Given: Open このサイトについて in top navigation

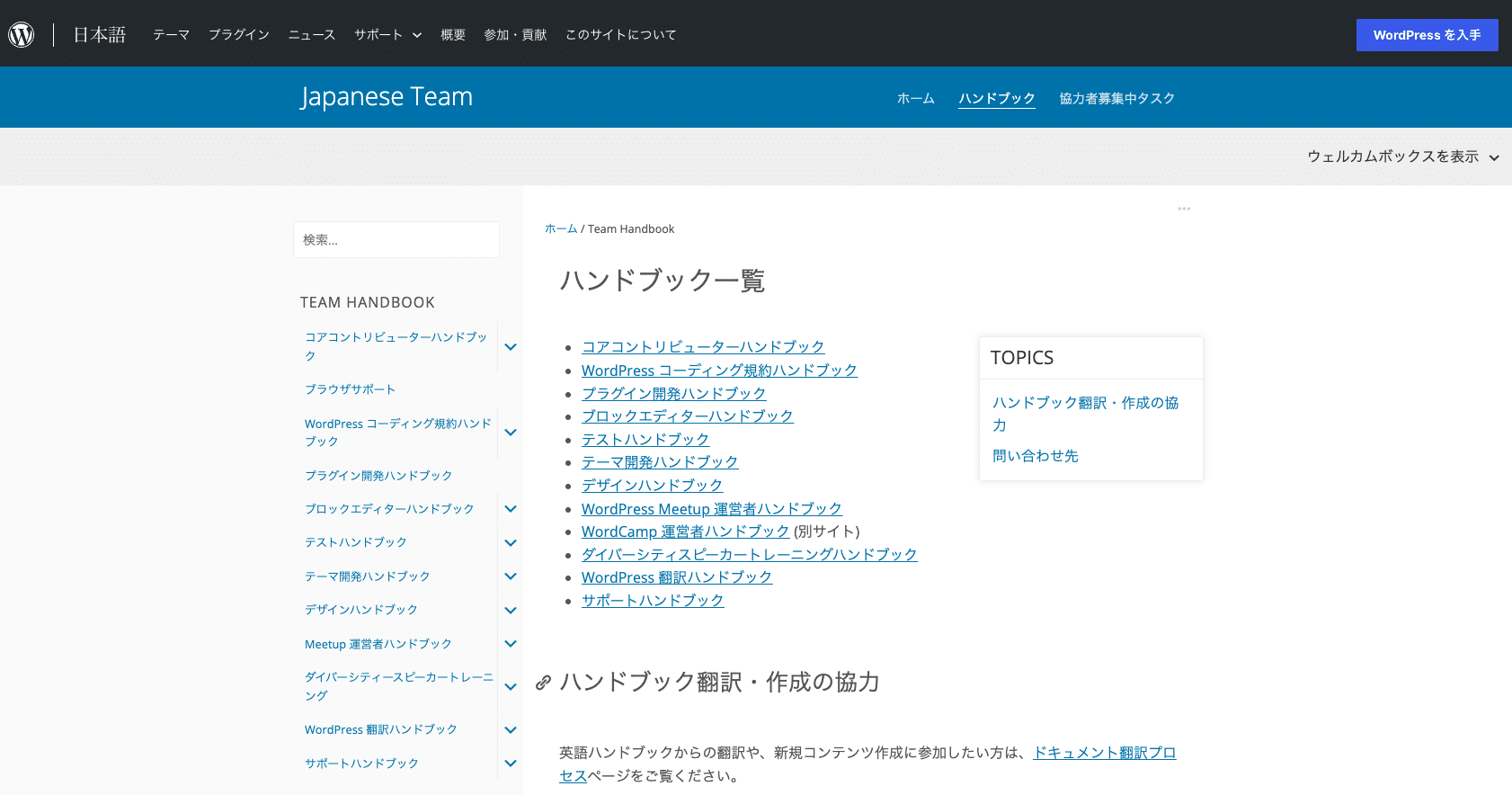Looking at the screenshot, I should click(621, 34).
